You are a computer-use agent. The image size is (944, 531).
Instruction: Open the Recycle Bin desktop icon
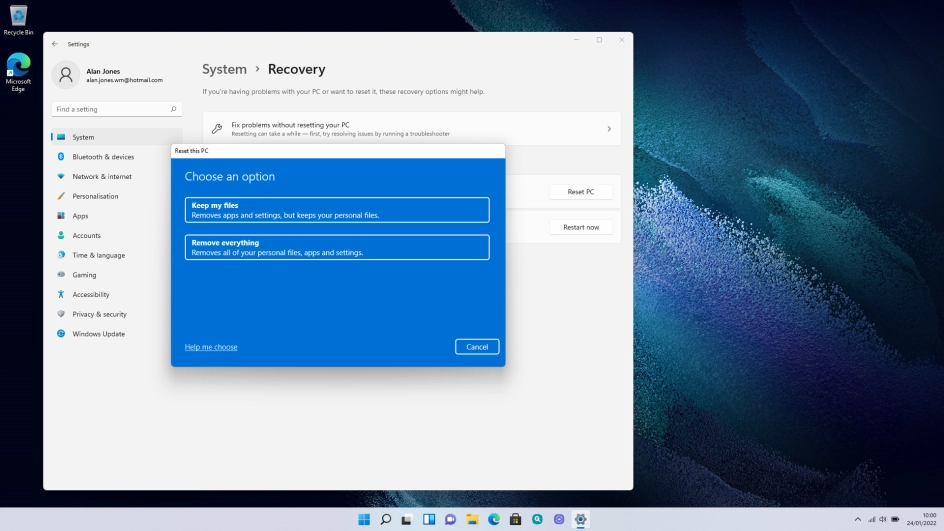point(18,19)
